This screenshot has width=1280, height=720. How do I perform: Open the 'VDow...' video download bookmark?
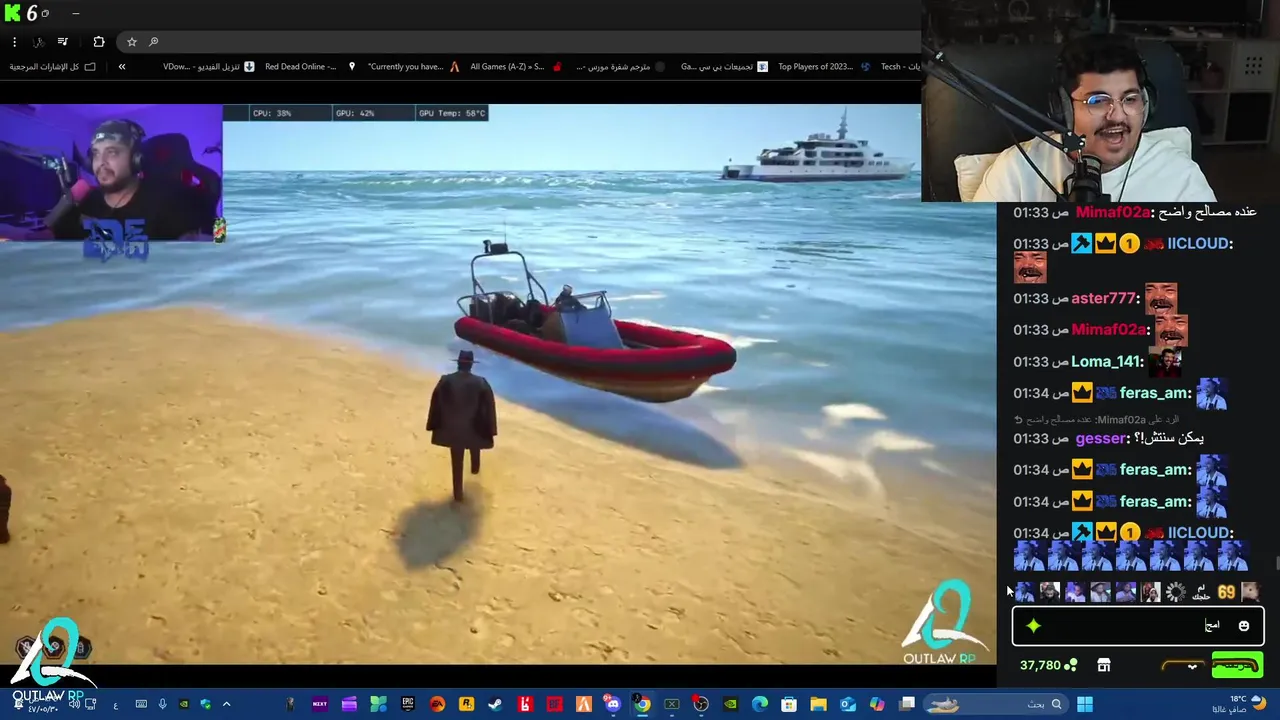208,67
